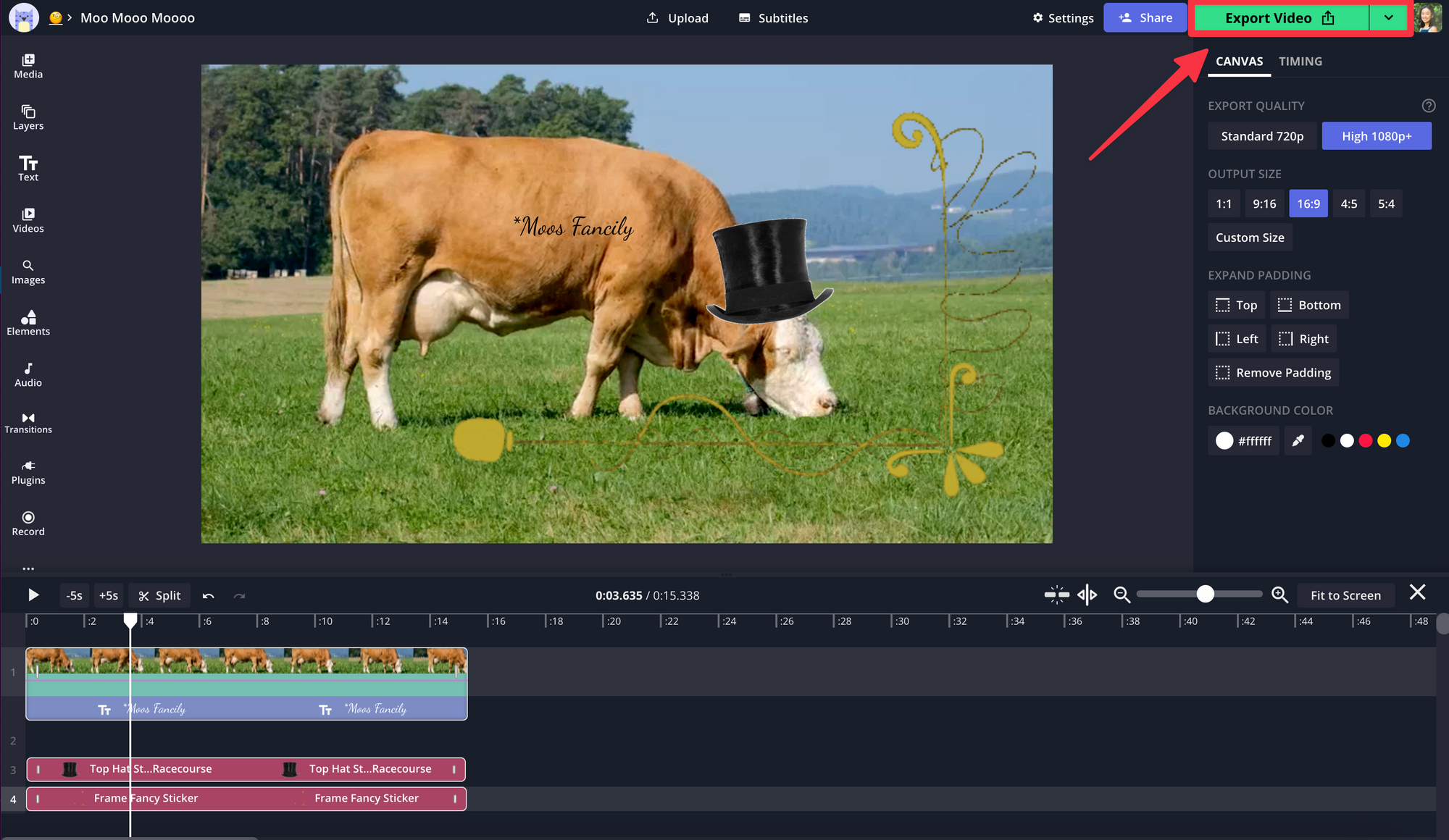Open the Layers panel
The width and height of the screenshot is (1449, 840).
28,117
